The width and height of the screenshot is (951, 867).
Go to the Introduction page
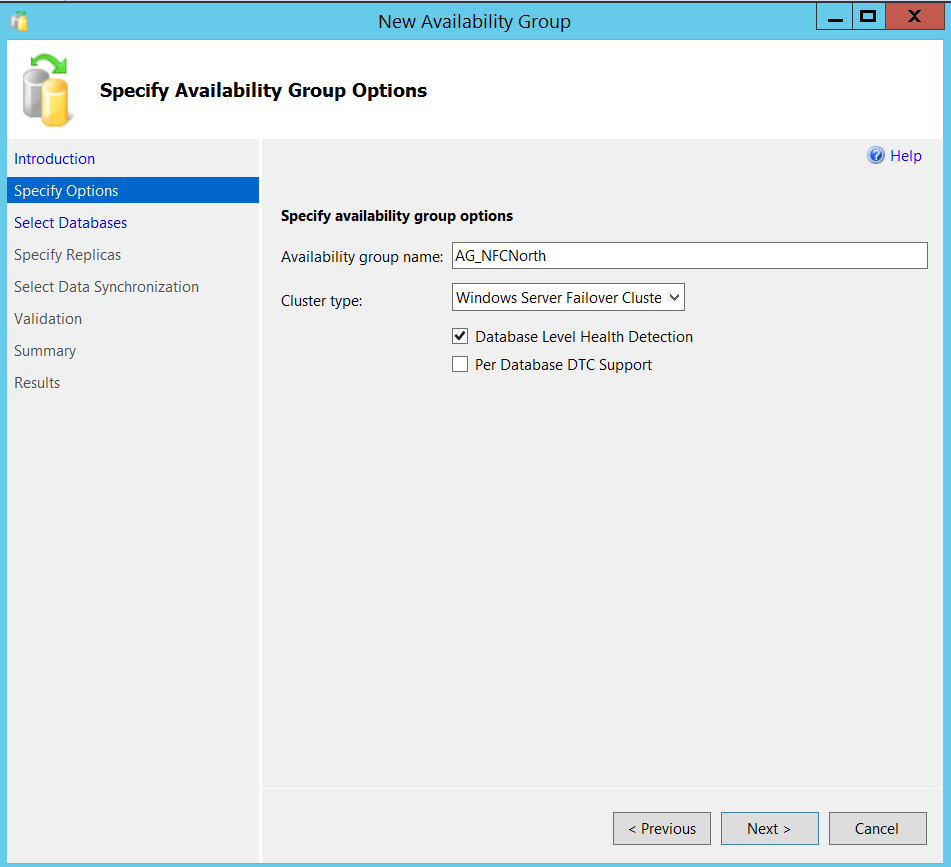coord(55,159)
